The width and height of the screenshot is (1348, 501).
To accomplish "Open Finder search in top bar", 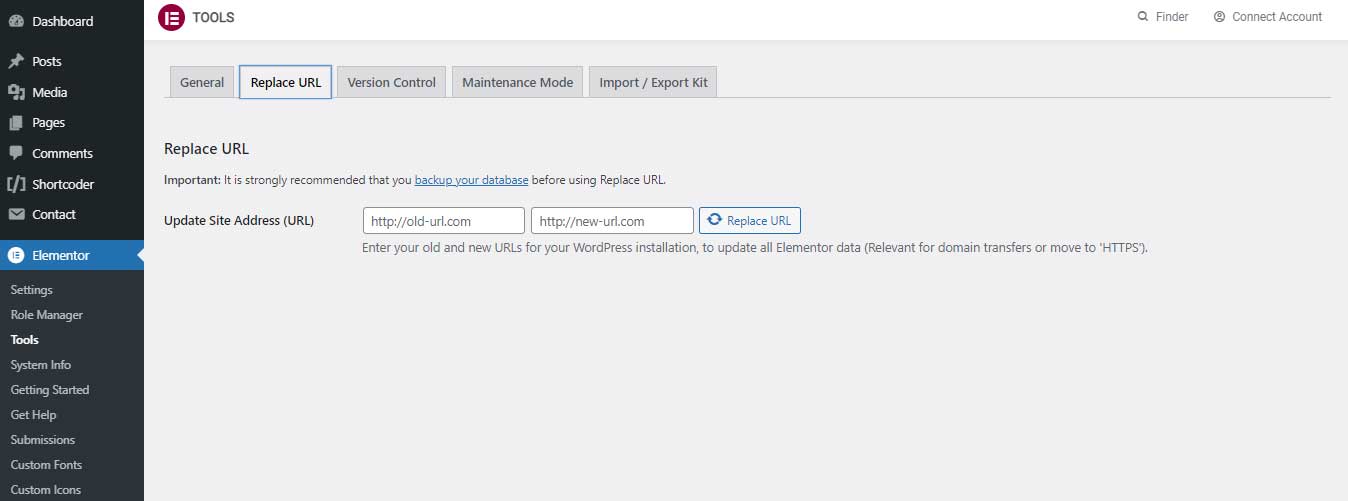I will click(x=1163, y=17).
